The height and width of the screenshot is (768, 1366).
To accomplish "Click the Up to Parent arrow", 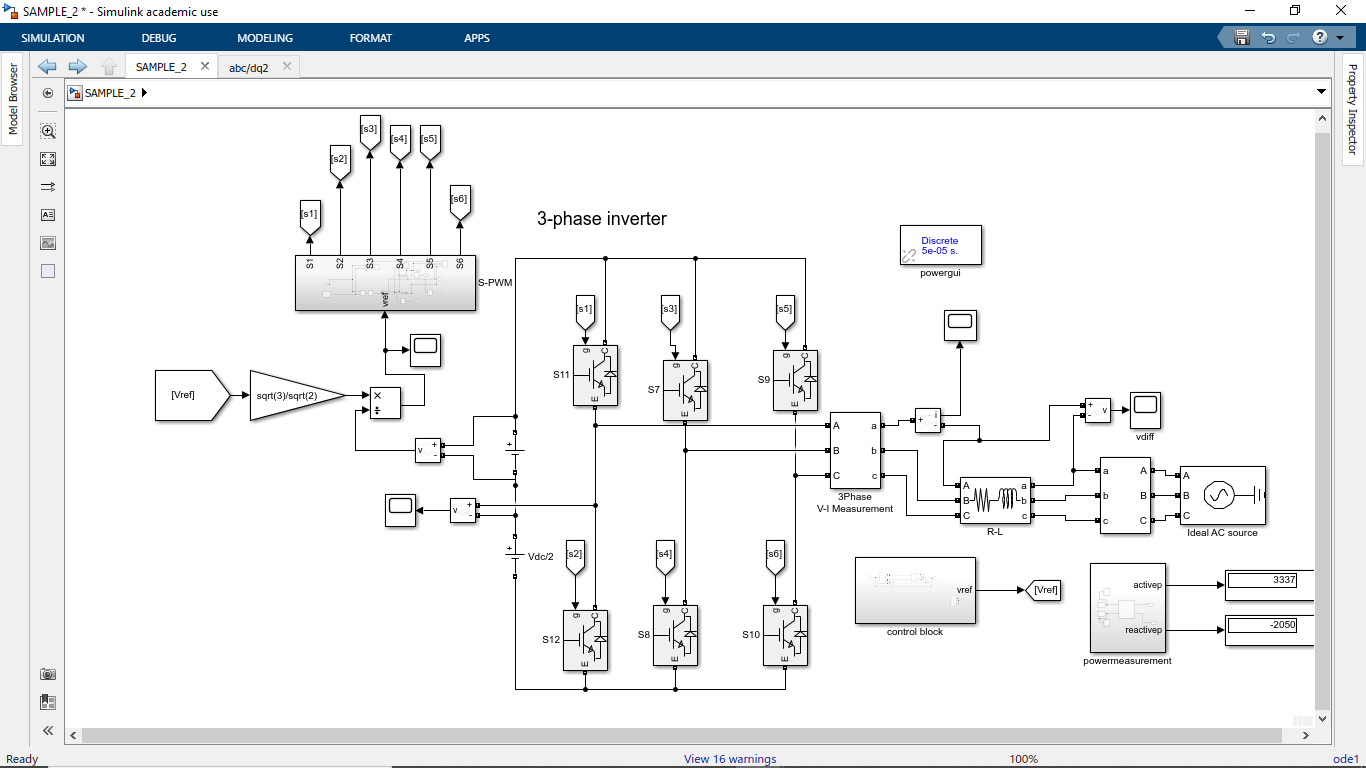I will coord(109,67).
